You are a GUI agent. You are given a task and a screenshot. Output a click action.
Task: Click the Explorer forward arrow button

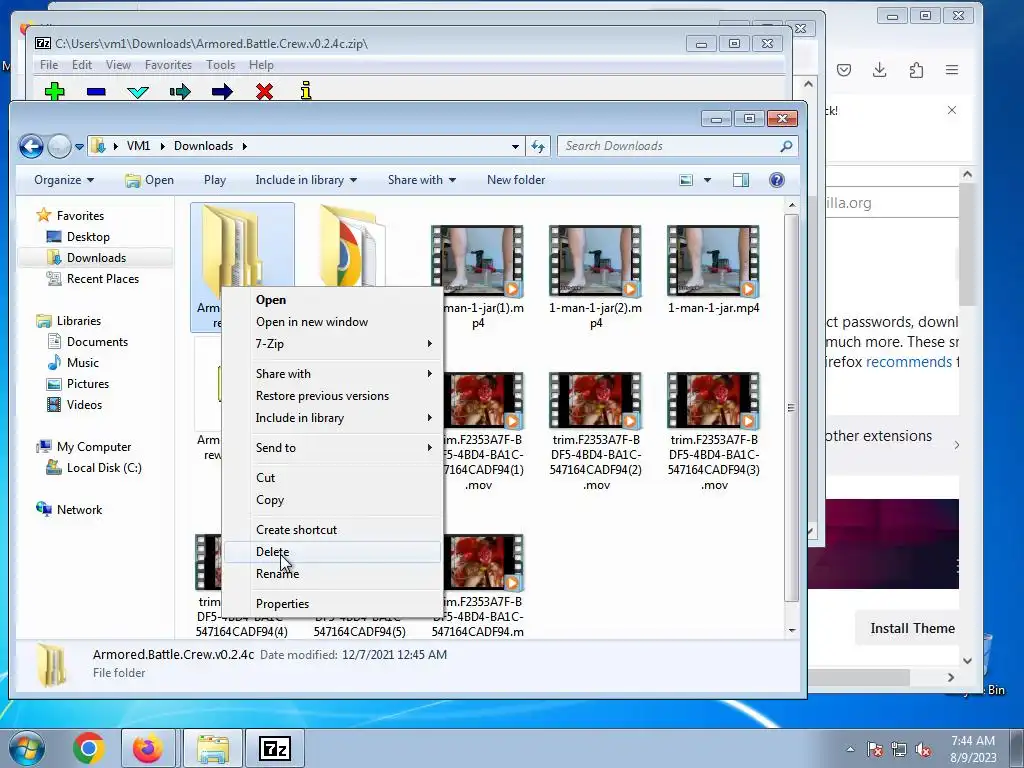tap(59, 146)
